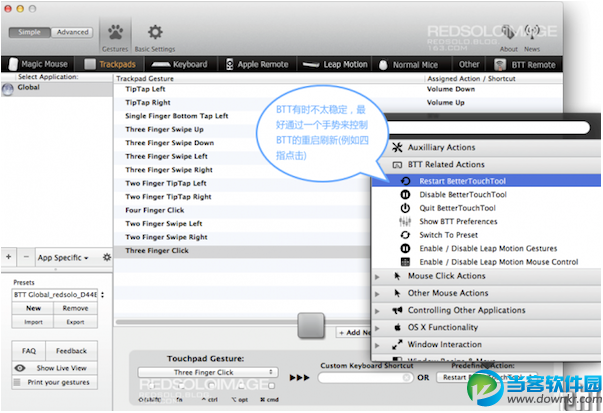Switch to Apple Remote tab
Viewport: 603px width, 413px height.
coord(257,64)
